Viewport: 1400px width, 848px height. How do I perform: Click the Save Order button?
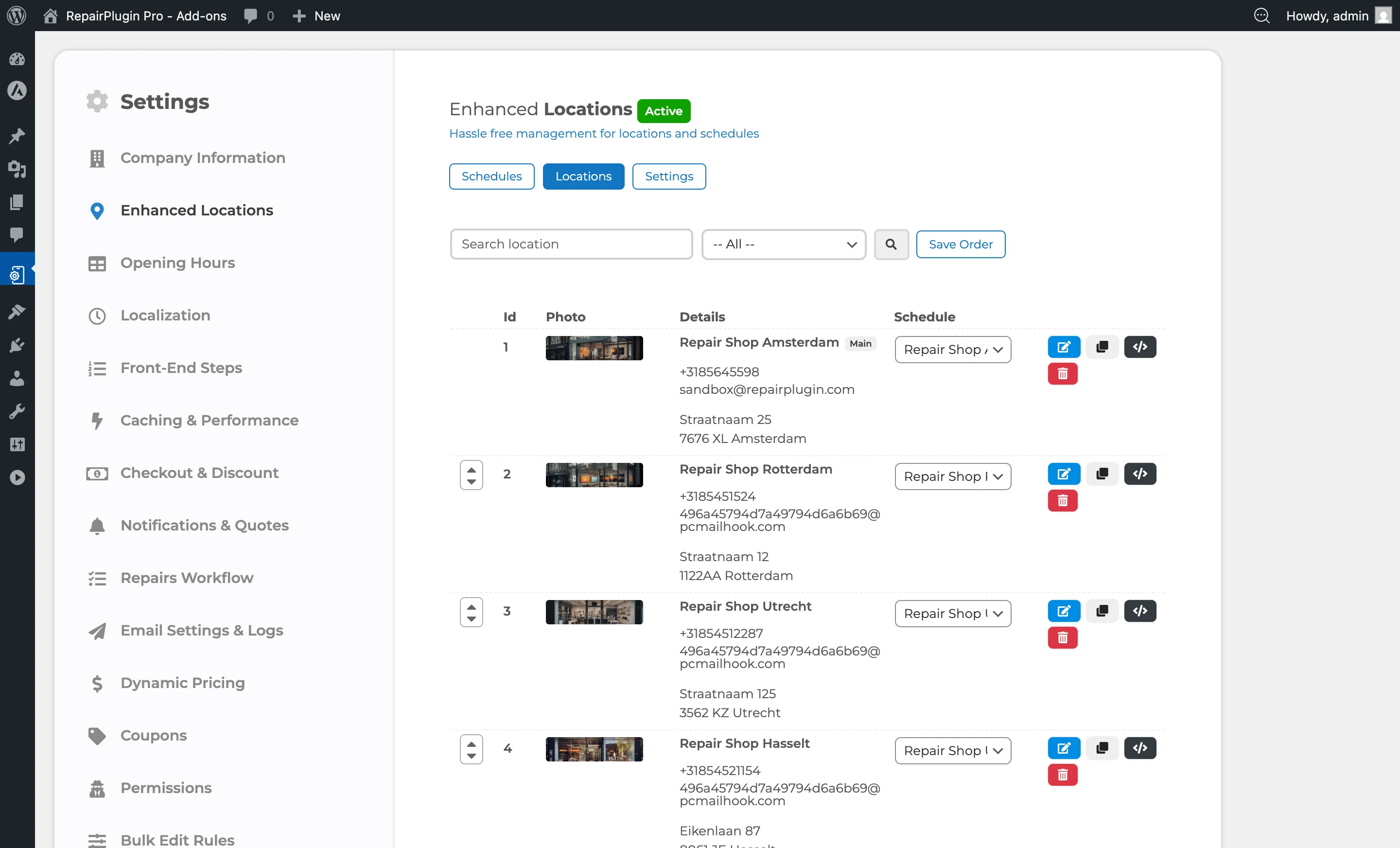click(960, 245)
